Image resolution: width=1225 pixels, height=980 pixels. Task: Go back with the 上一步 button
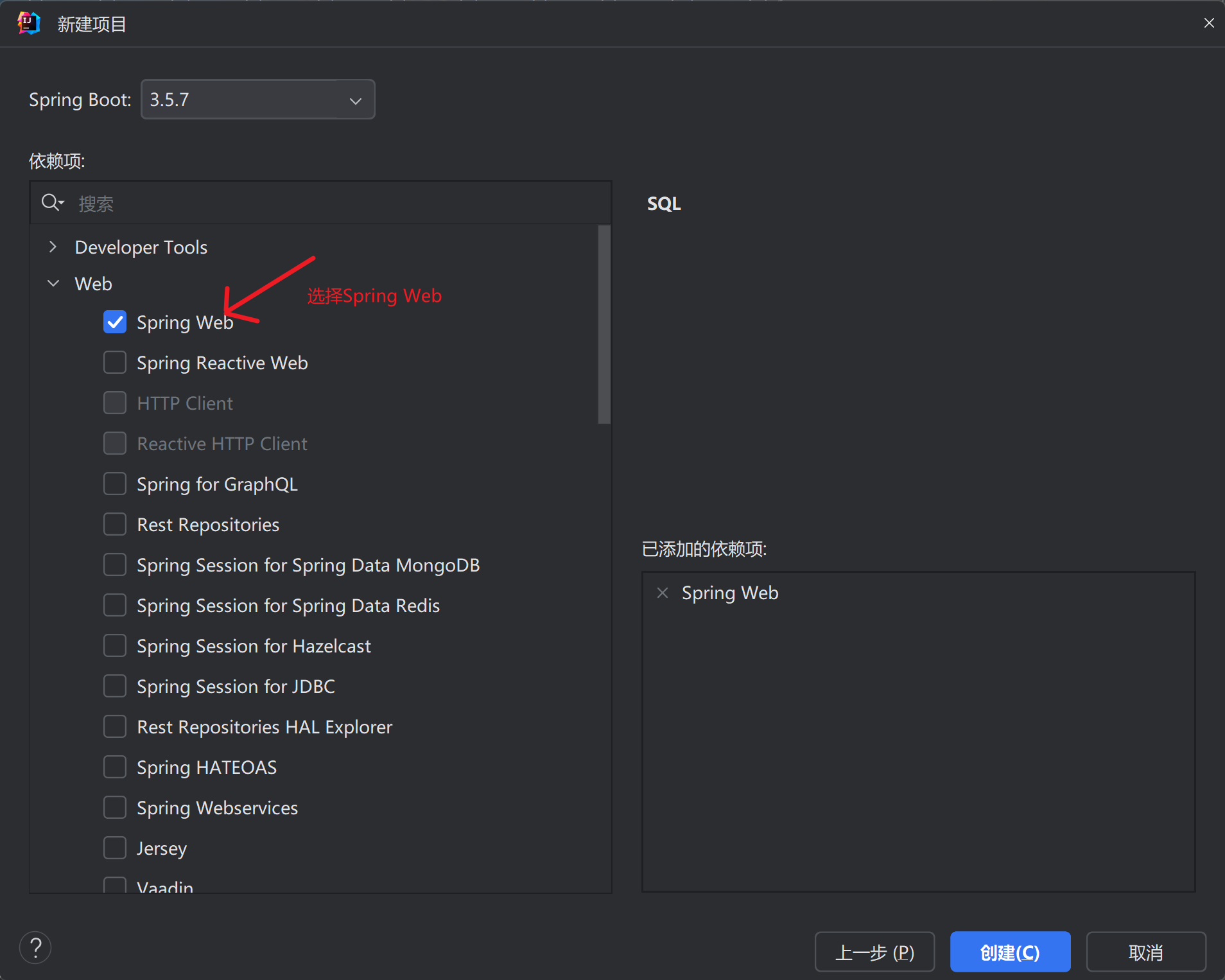[x=874, y=952]
